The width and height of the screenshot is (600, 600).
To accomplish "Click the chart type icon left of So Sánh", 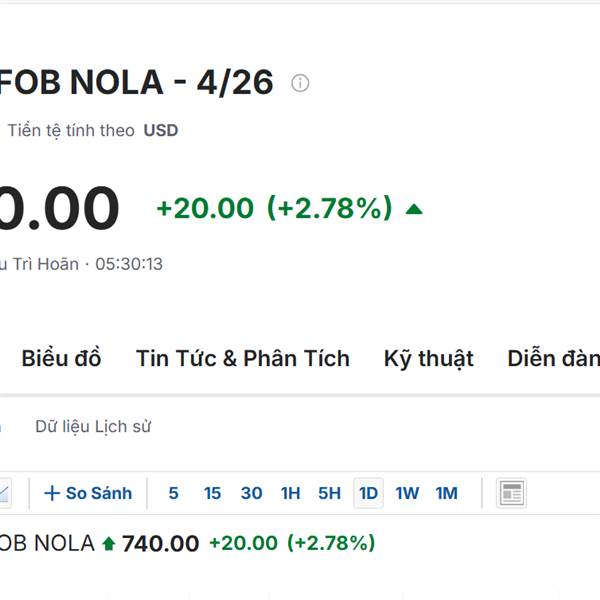I will point(5,493).
